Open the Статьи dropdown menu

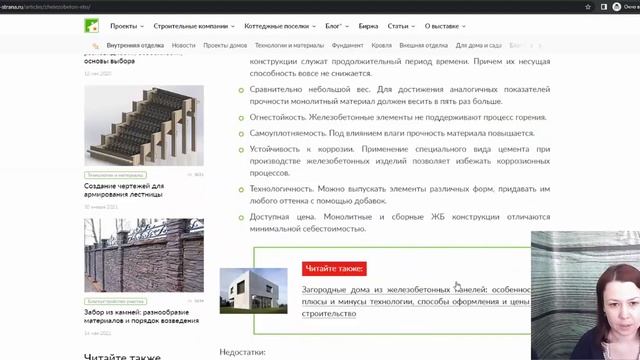401,26
